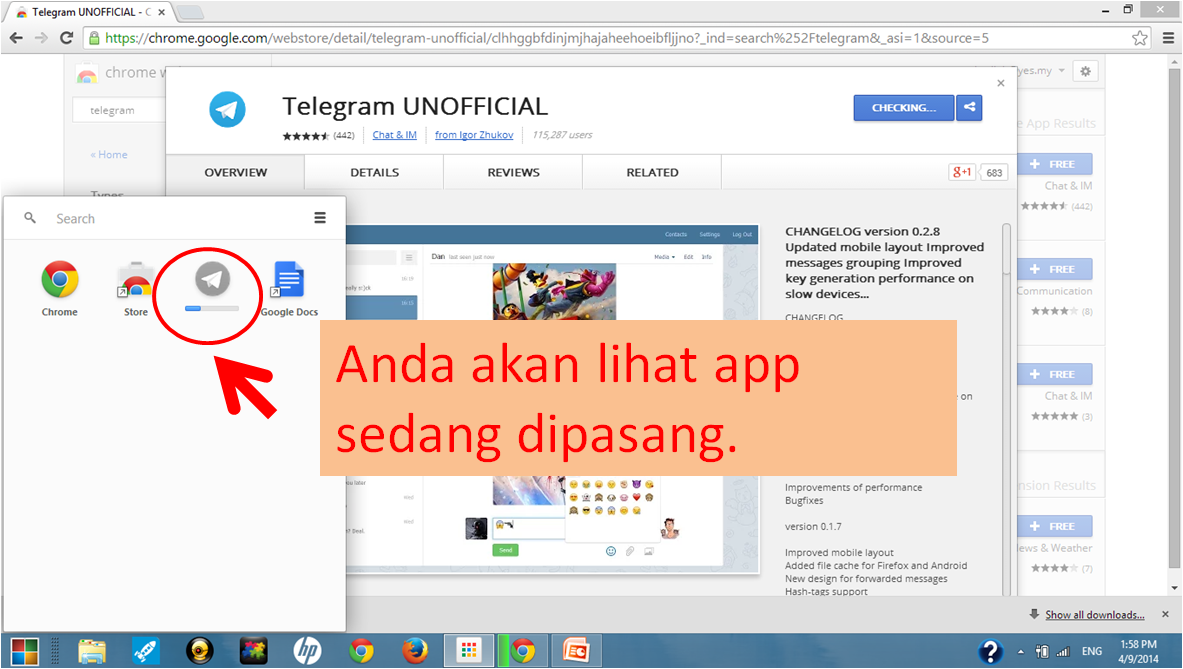This screenshot has height=669, width=1183.
Task: Click the blue share icon beside CHECKING
Action: click(x=968, y=107)
